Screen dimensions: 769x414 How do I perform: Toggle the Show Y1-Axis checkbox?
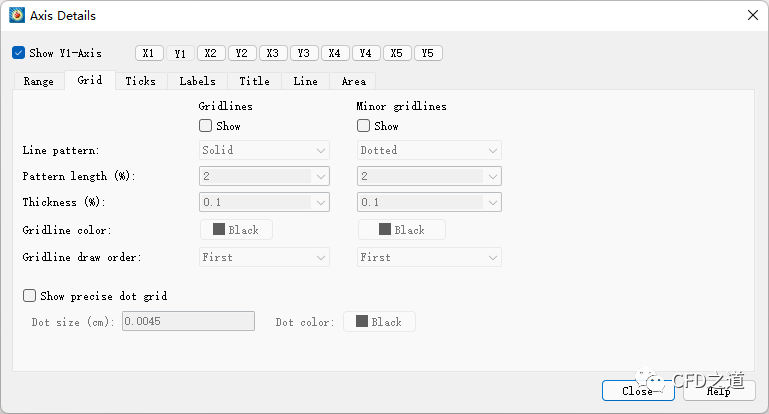point(19,53)
